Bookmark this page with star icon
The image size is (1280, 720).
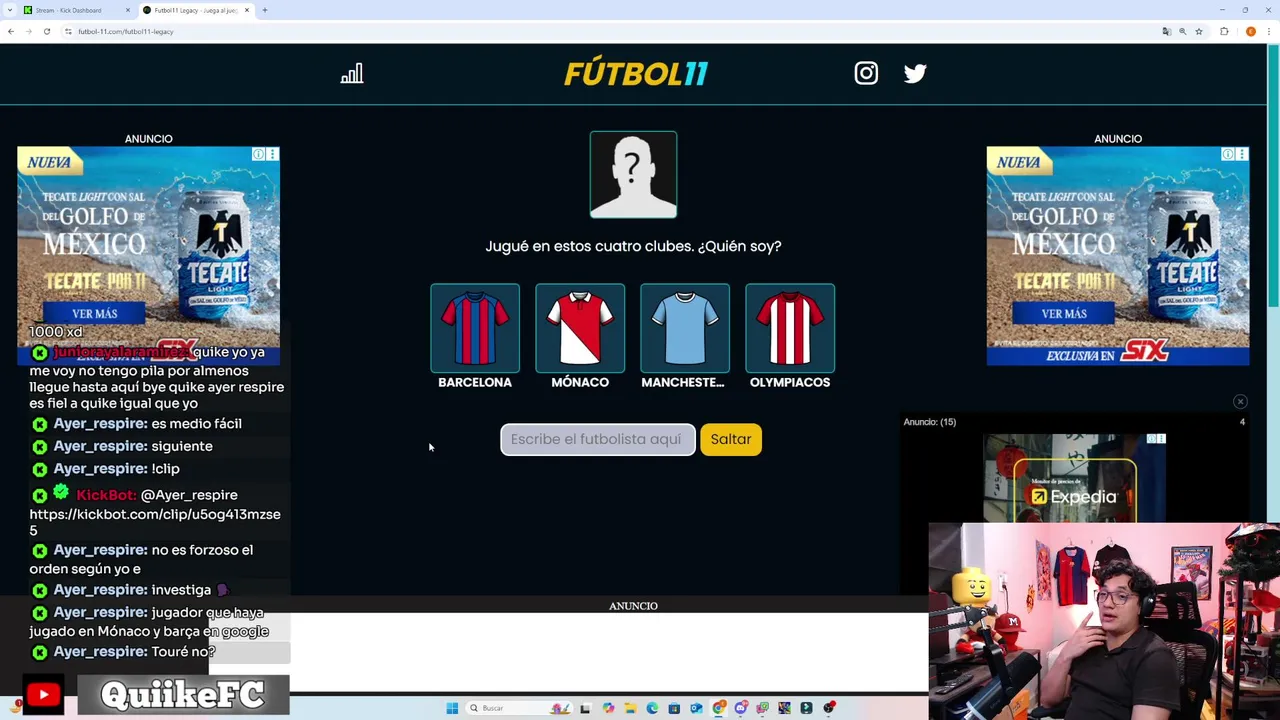coord(1199,31)
